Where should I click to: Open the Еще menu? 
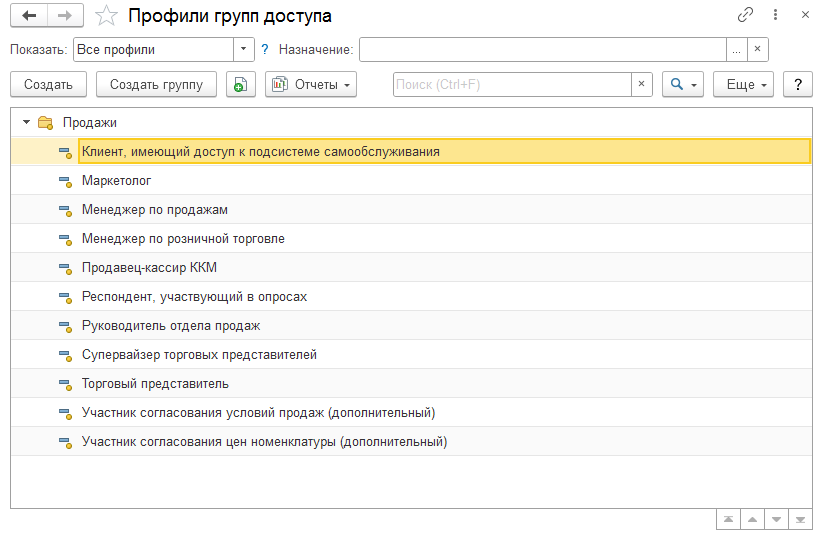click(x=743, y=85)
